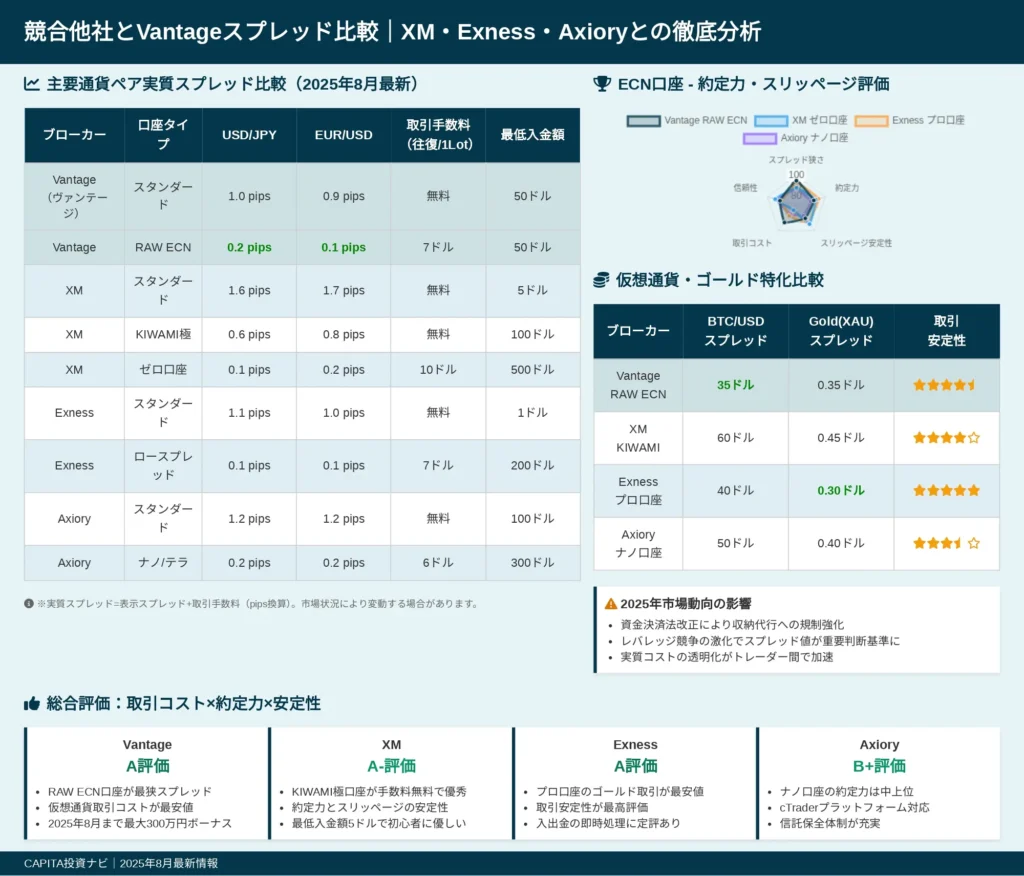Screen dimensions: 1024x876
Task: Click the 最低入金額 column header
Action: (532, 135)
